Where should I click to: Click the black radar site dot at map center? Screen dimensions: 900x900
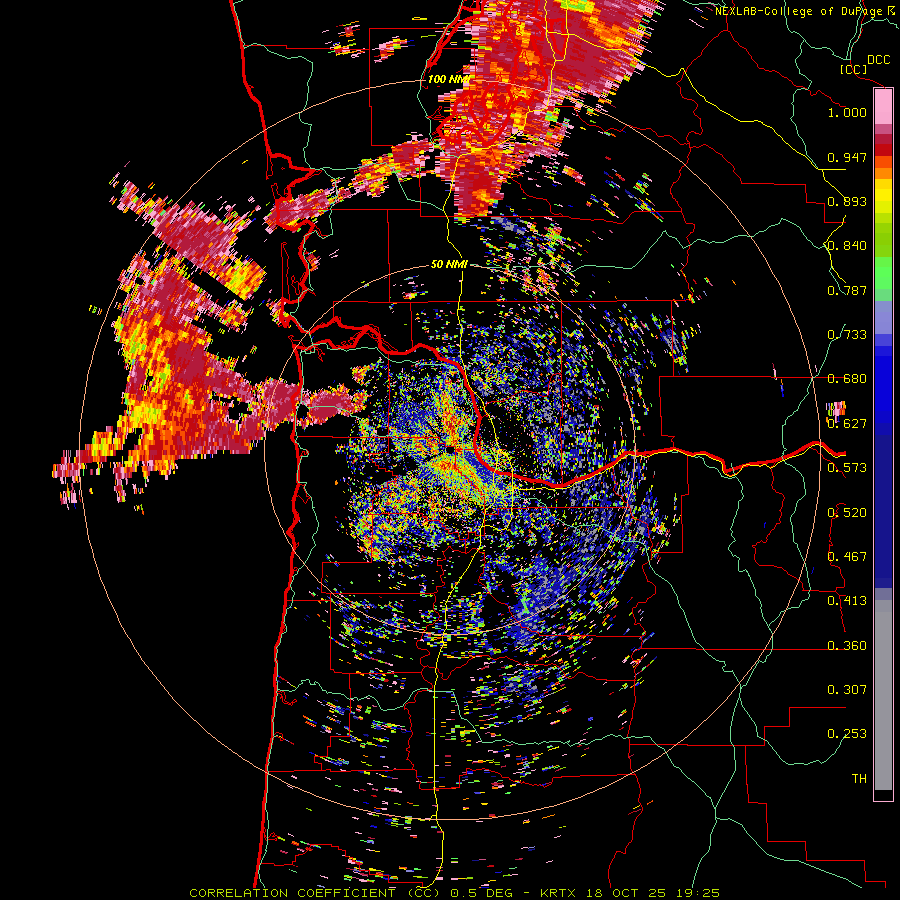(452, 449)
